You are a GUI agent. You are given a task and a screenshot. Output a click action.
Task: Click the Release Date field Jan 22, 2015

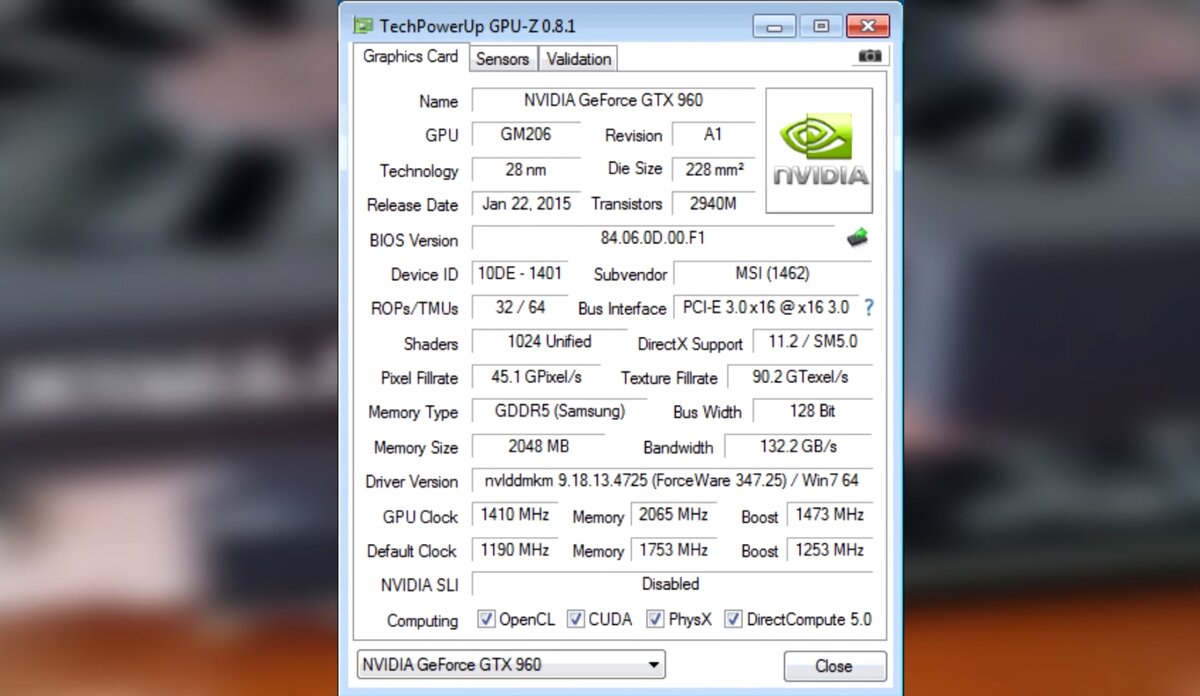tap(526, 204)
